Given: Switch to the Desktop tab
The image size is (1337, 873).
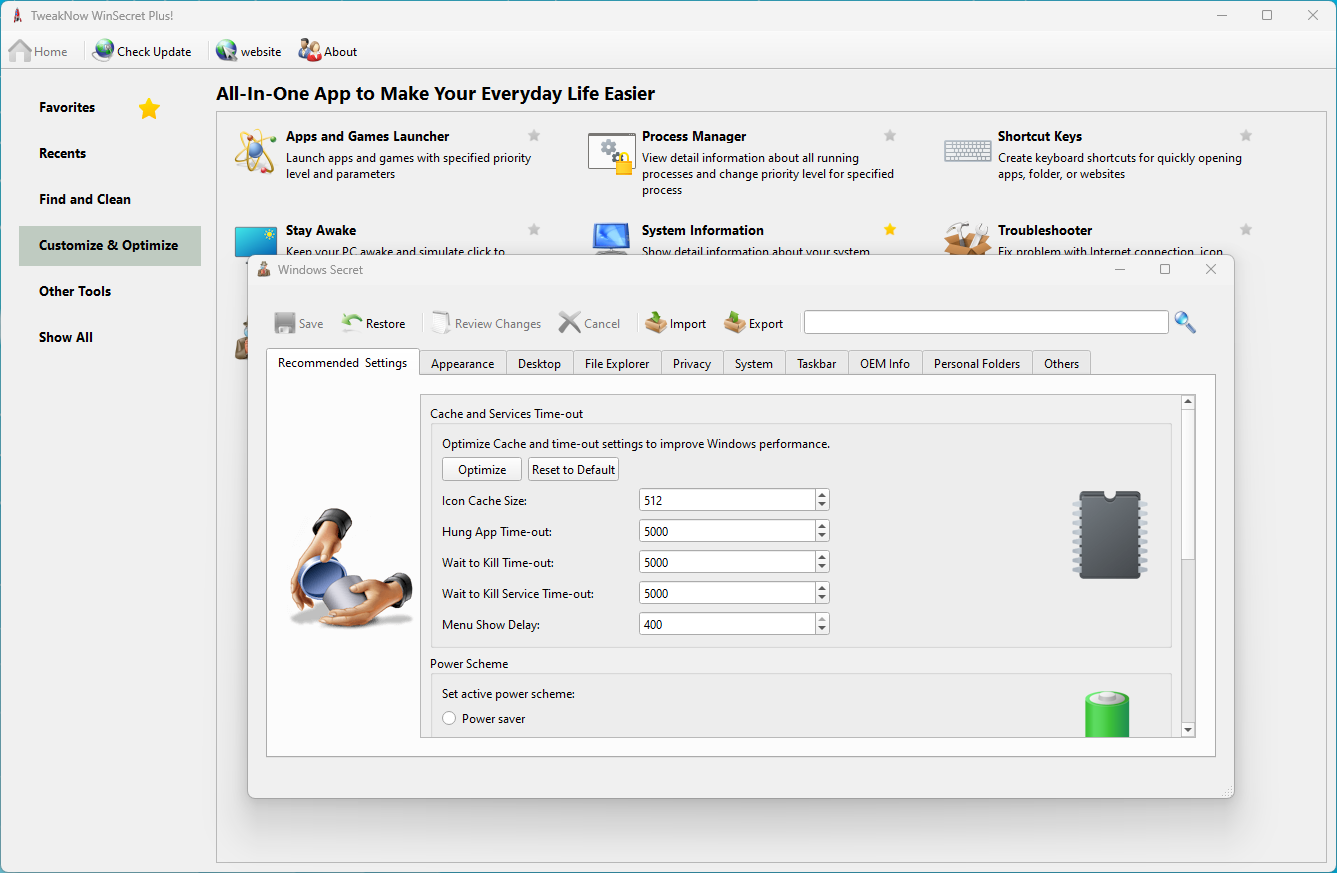Looking at the screenshot, I should pyautogui.click(x=540, y=364).
